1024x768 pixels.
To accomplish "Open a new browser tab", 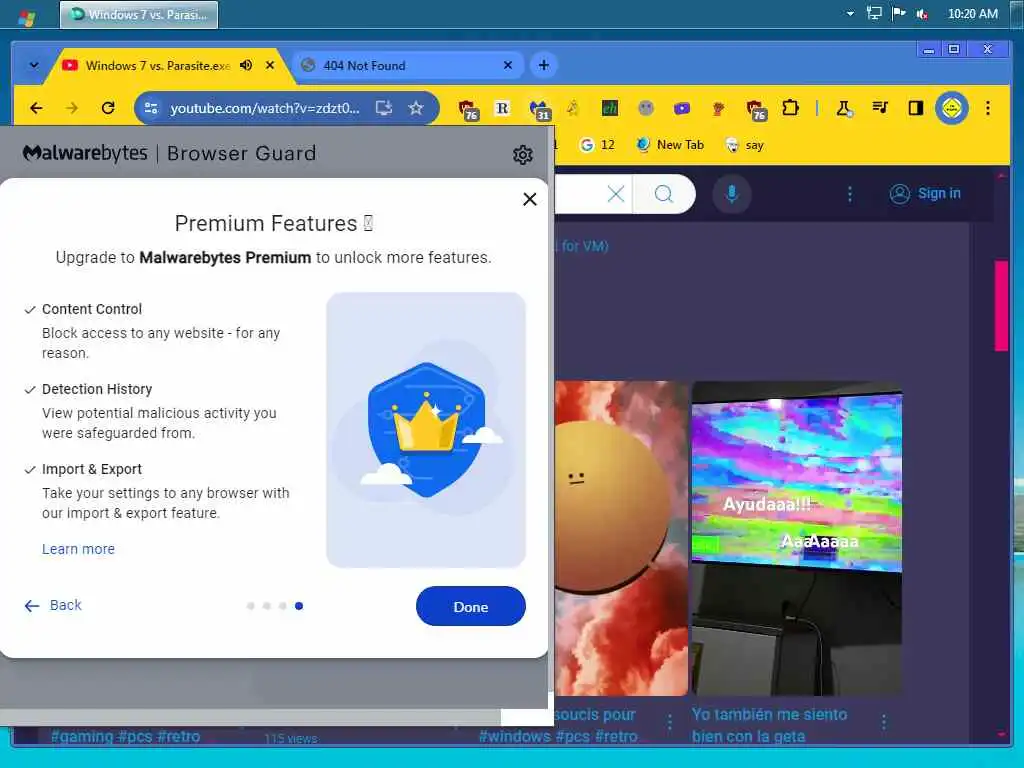I will [x=543, y=65].
